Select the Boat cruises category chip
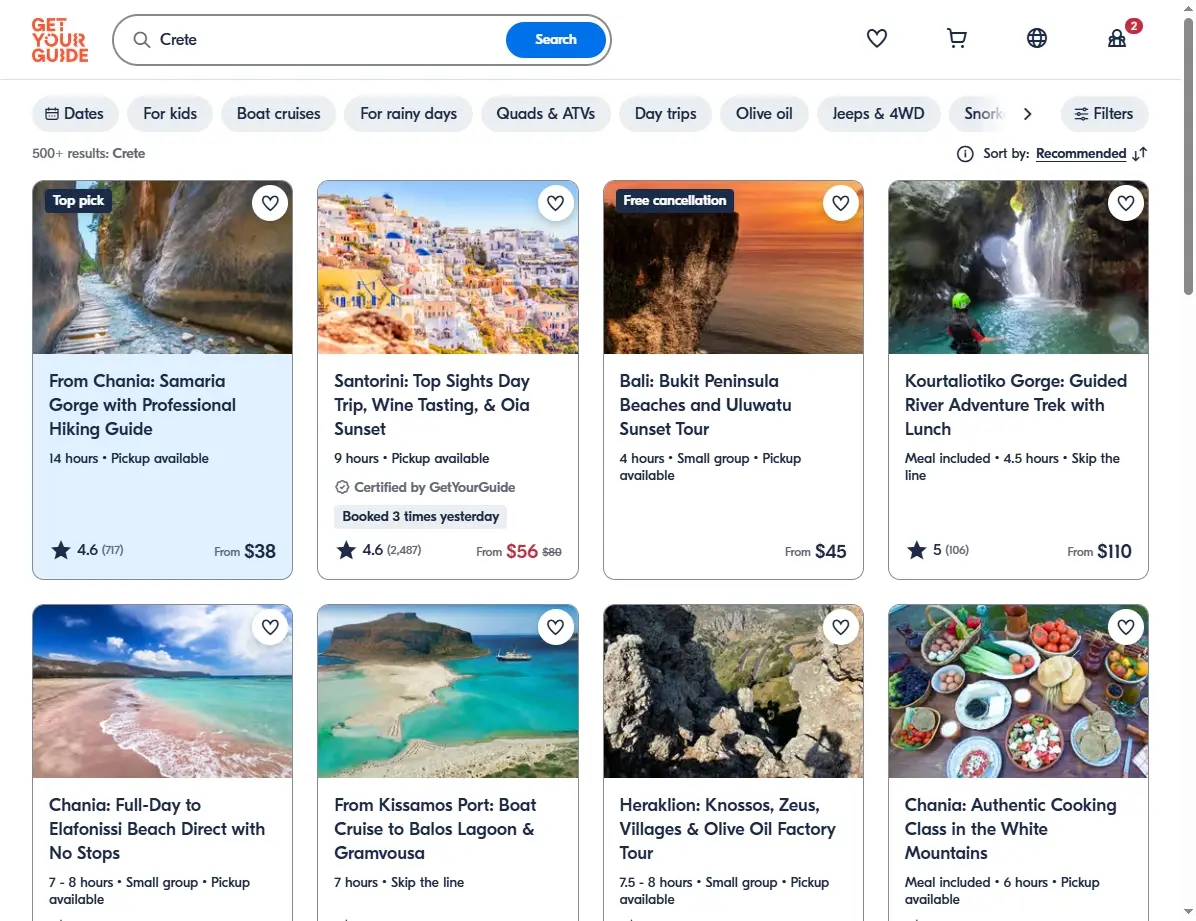The image size is (1196, 921). [x=278, y=114]
